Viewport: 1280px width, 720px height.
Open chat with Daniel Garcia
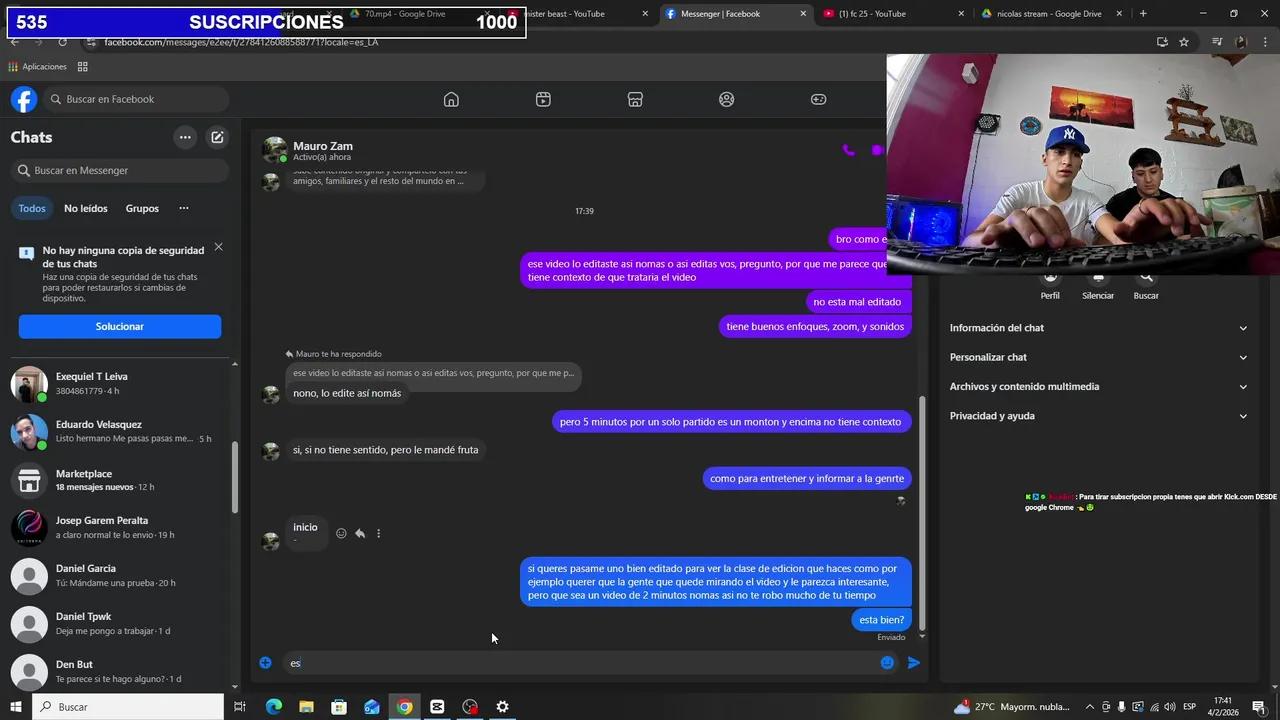click(x=118, y=576)
